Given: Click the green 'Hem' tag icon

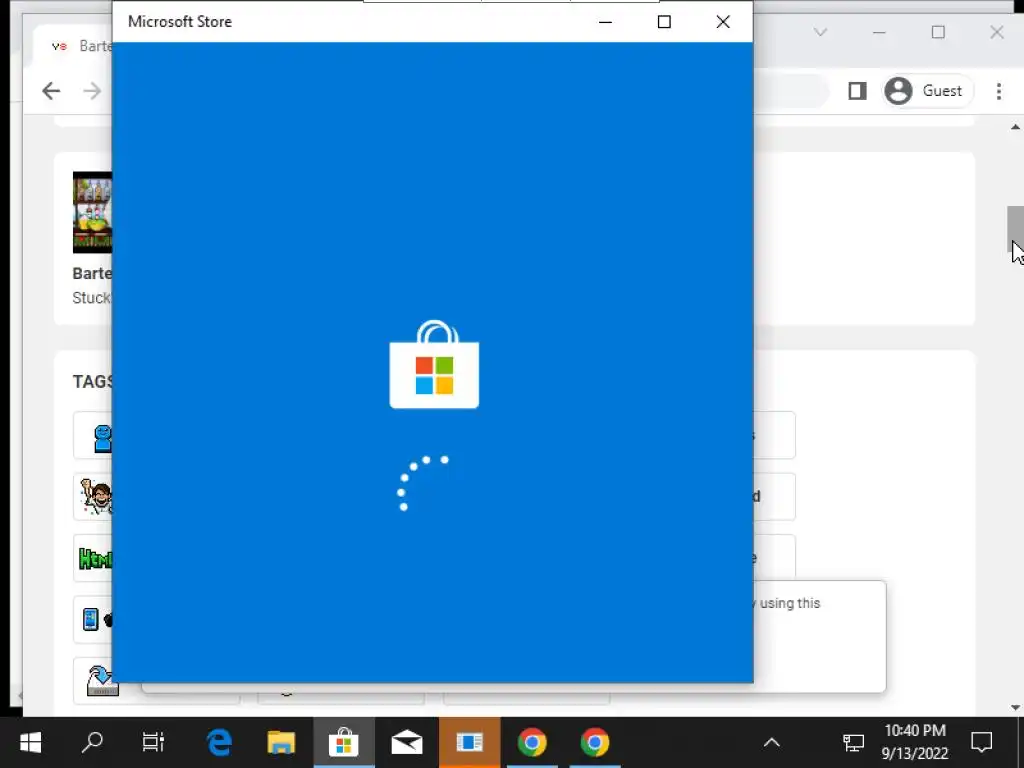Looking at the screenshot, I should [x=95, y=558].
